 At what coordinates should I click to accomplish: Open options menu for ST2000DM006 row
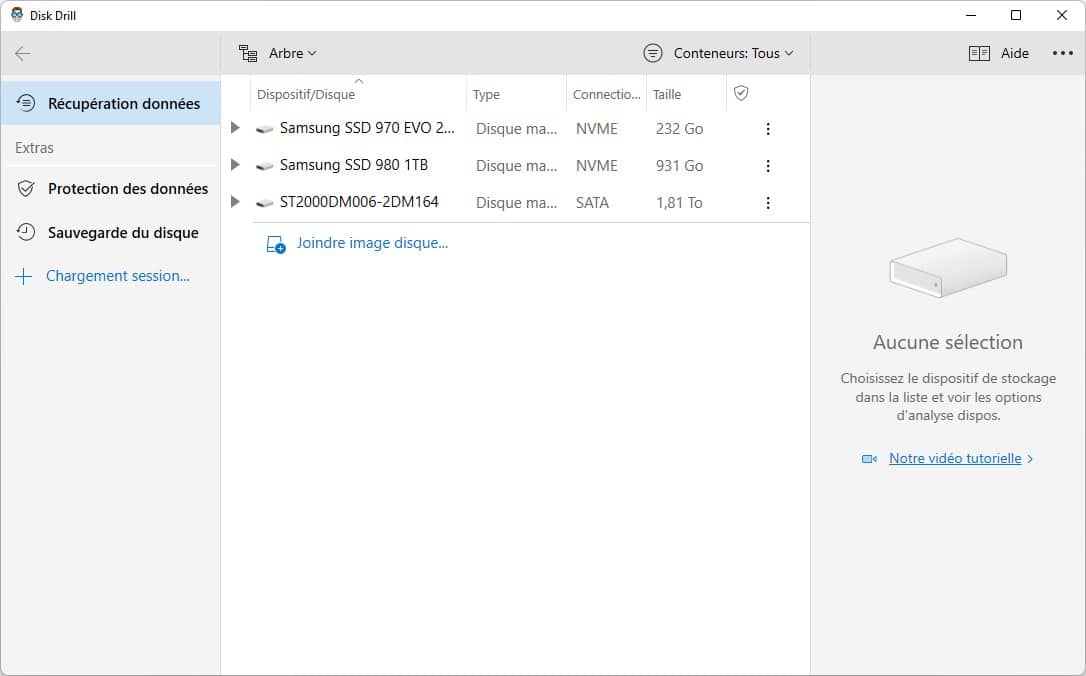pos(767,203)
